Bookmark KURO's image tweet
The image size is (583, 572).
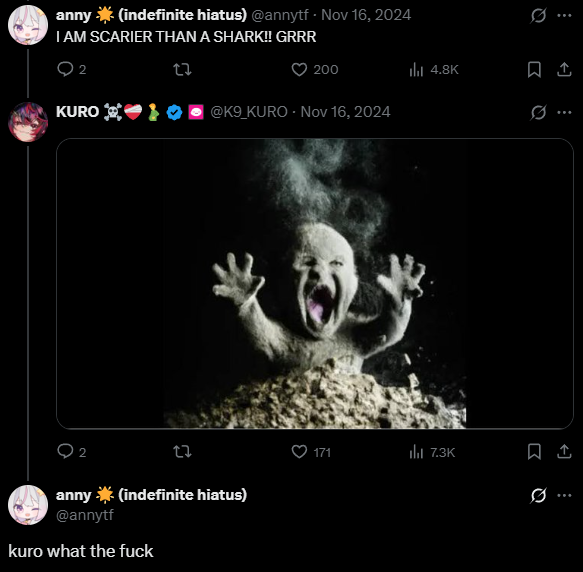[x=534, y=452]
